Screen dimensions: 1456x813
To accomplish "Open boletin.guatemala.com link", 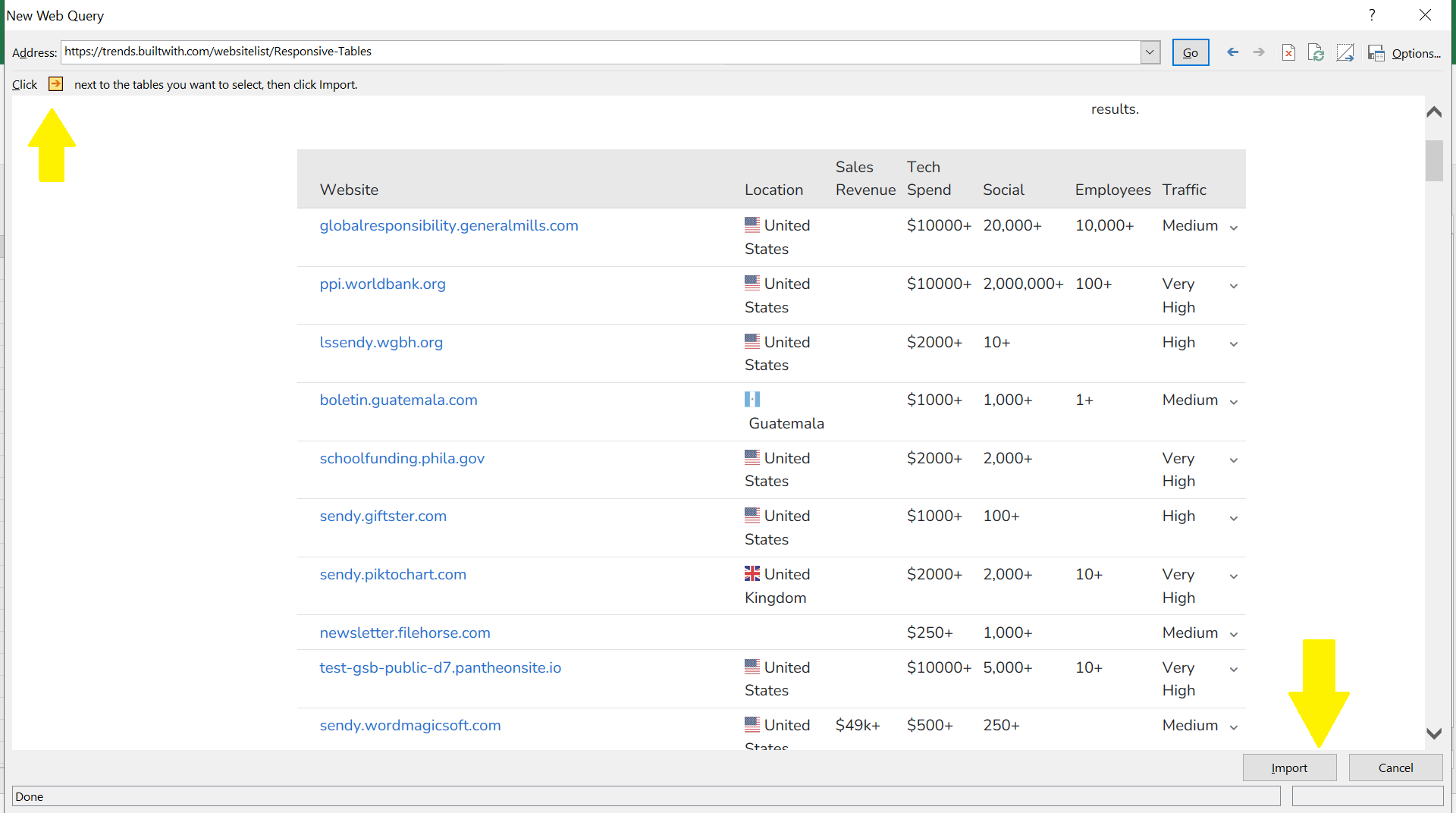I will click(x=398, y=400).
